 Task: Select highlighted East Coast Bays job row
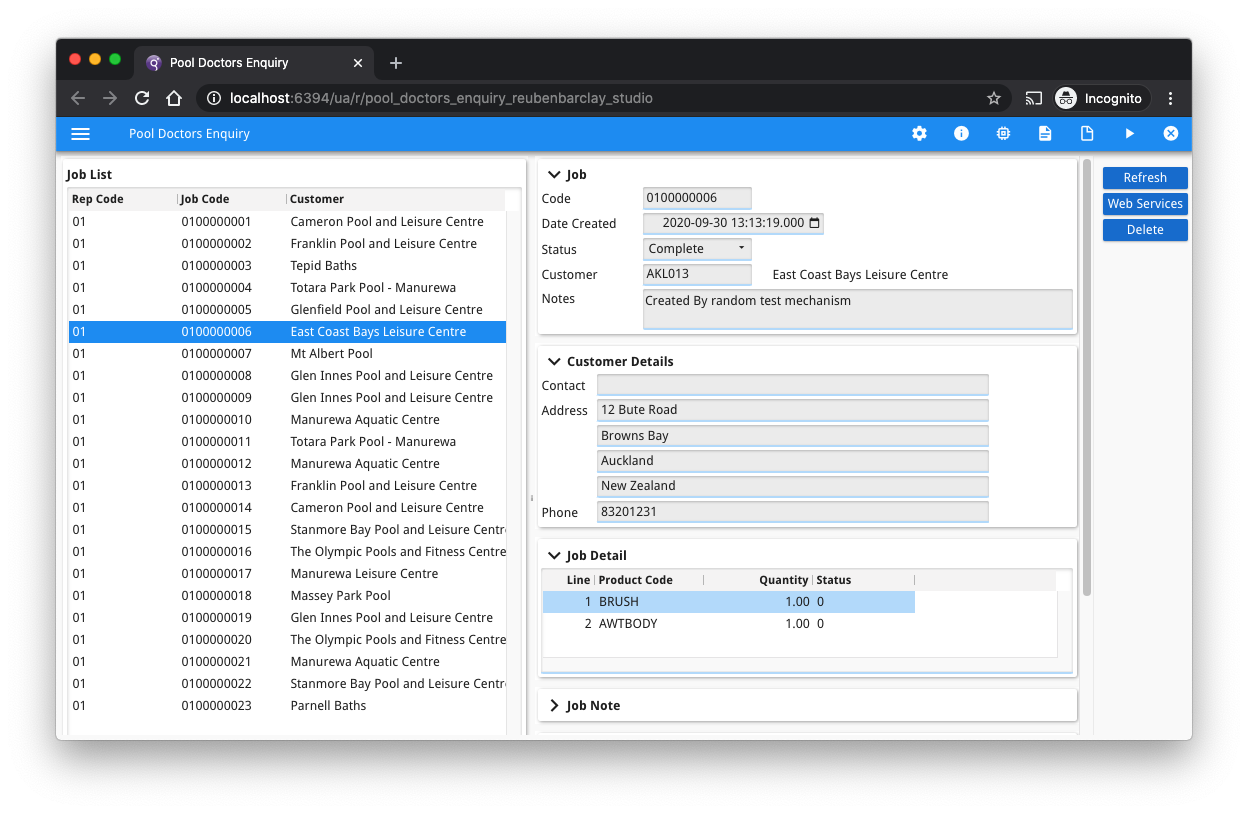(x=287, y=332)
